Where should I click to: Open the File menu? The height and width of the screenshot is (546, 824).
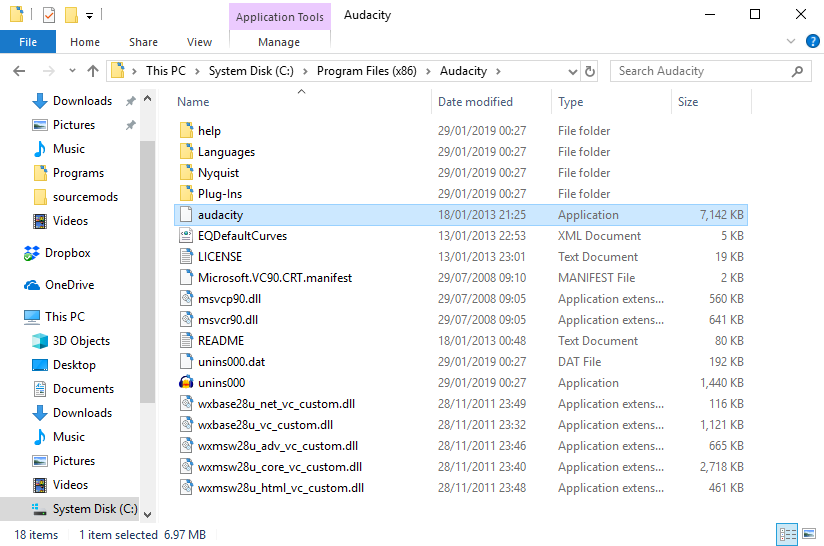tap(28, 42)
